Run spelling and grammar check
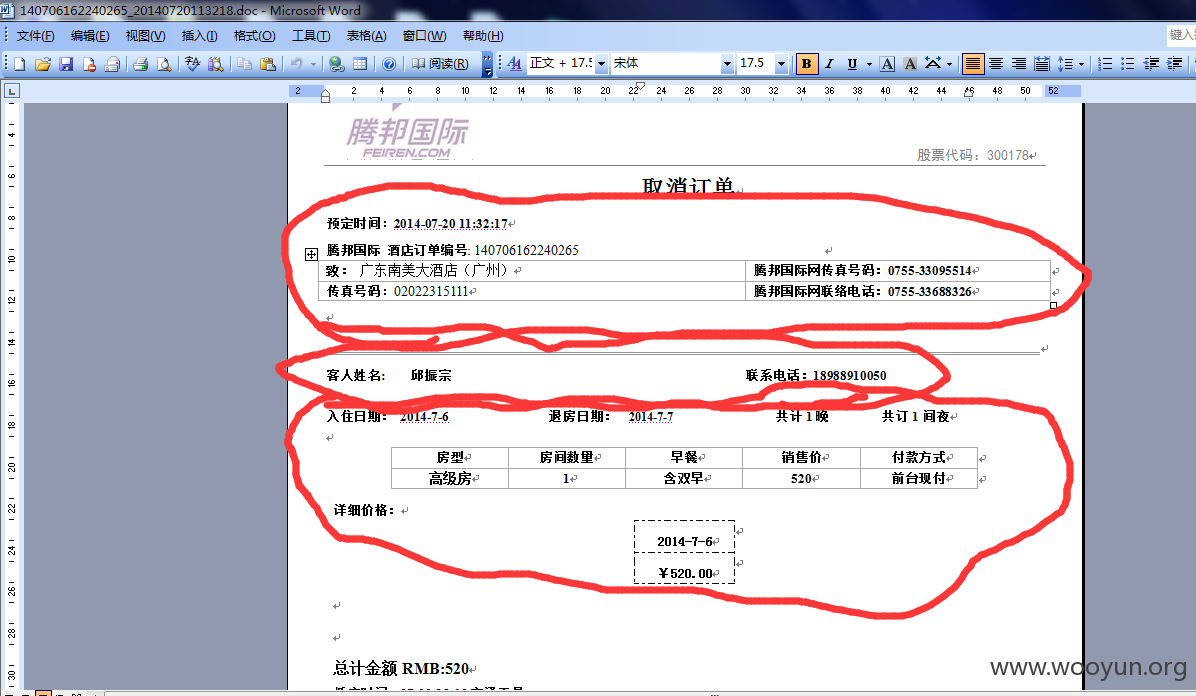 tap(192, 64)
